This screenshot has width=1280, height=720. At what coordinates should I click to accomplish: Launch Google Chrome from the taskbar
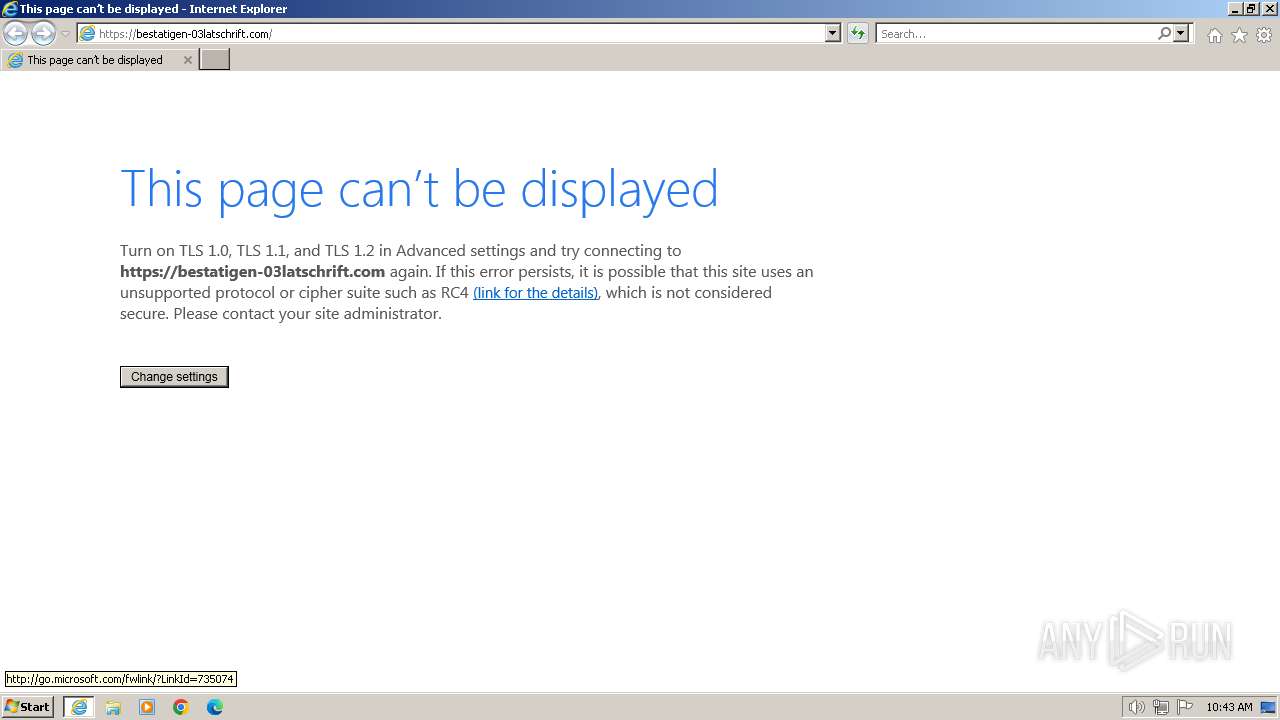coord(181,707)
